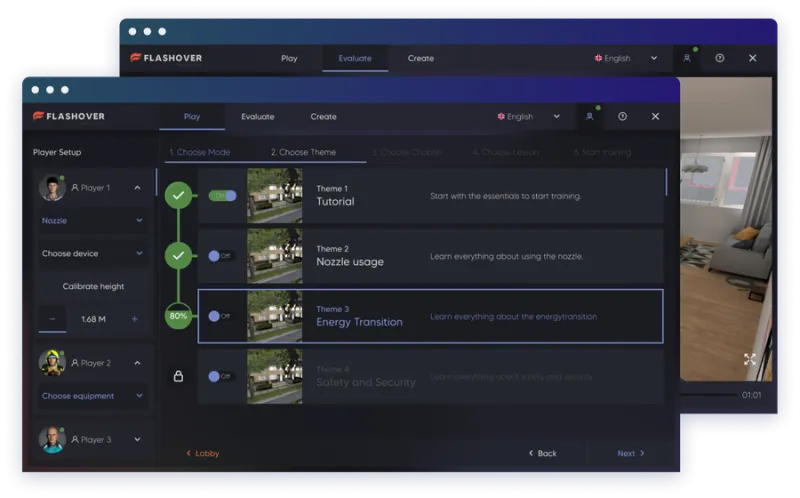
Task: Open the English language dropdown in front window
Action: coord(529,116)
